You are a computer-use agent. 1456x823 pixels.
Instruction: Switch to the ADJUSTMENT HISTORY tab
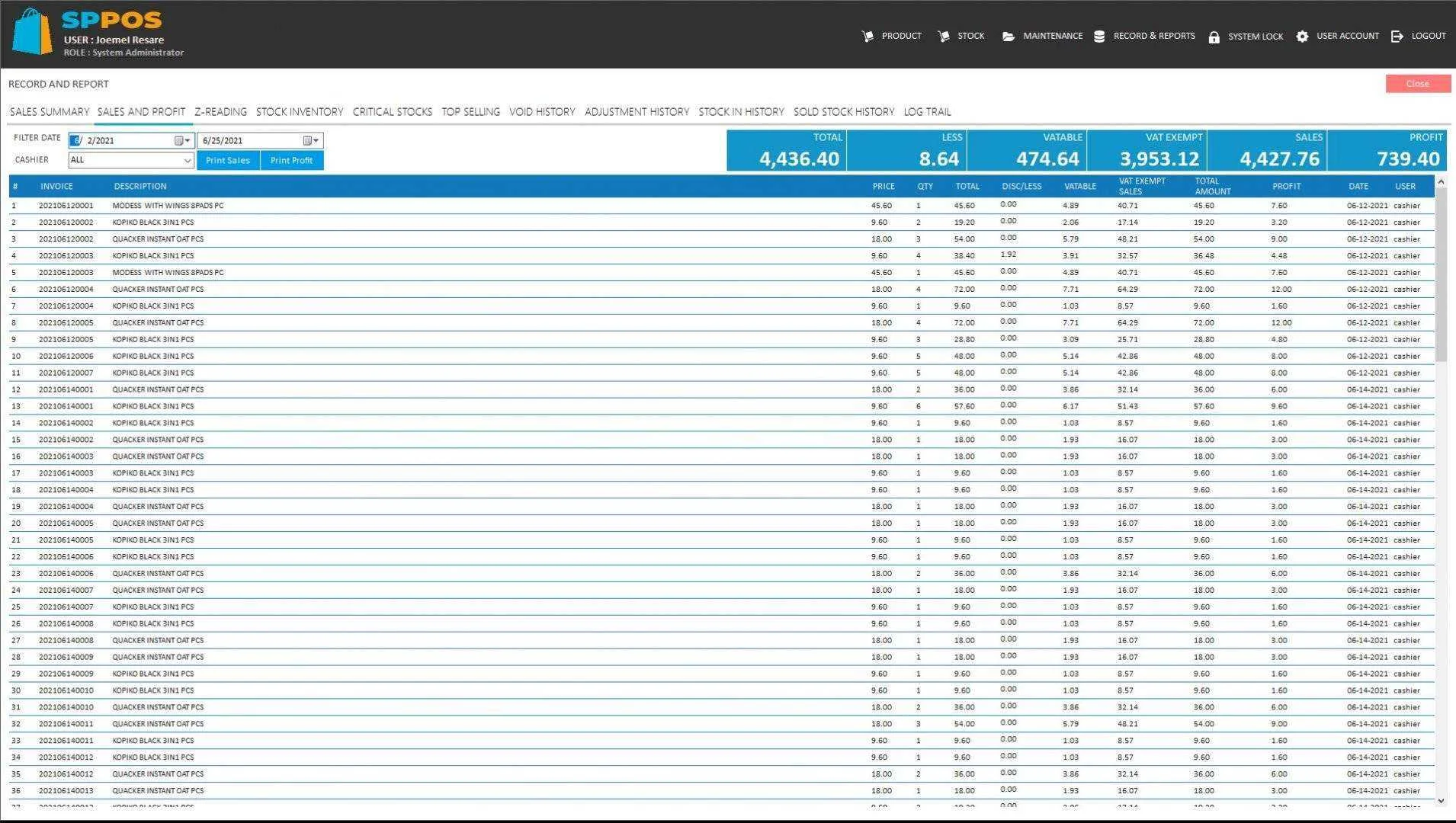point(637,112)
